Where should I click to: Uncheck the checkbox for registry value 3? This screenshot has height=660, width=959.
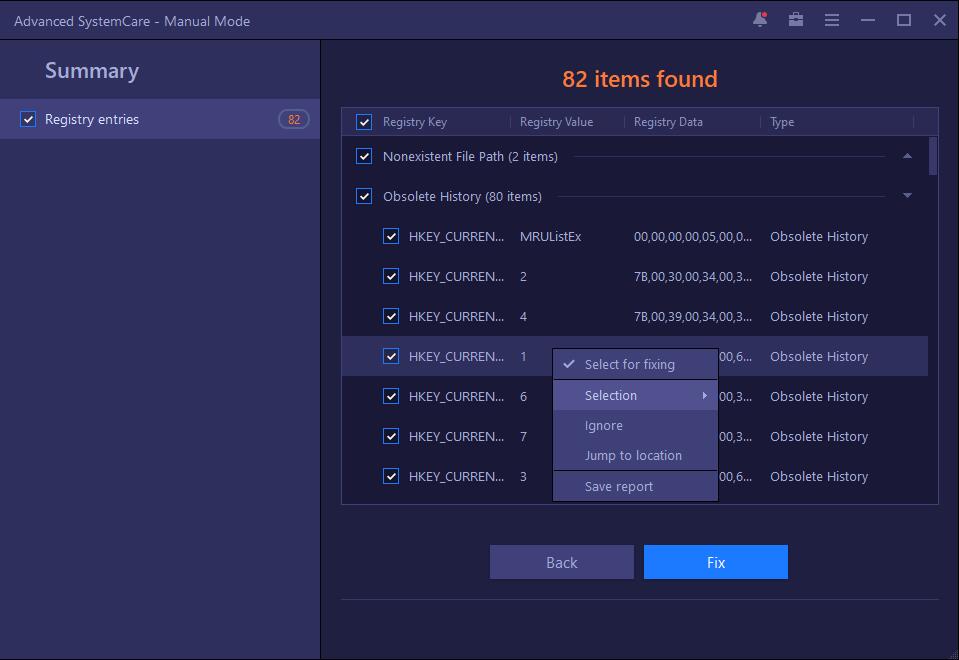click(x=391, y=476)
